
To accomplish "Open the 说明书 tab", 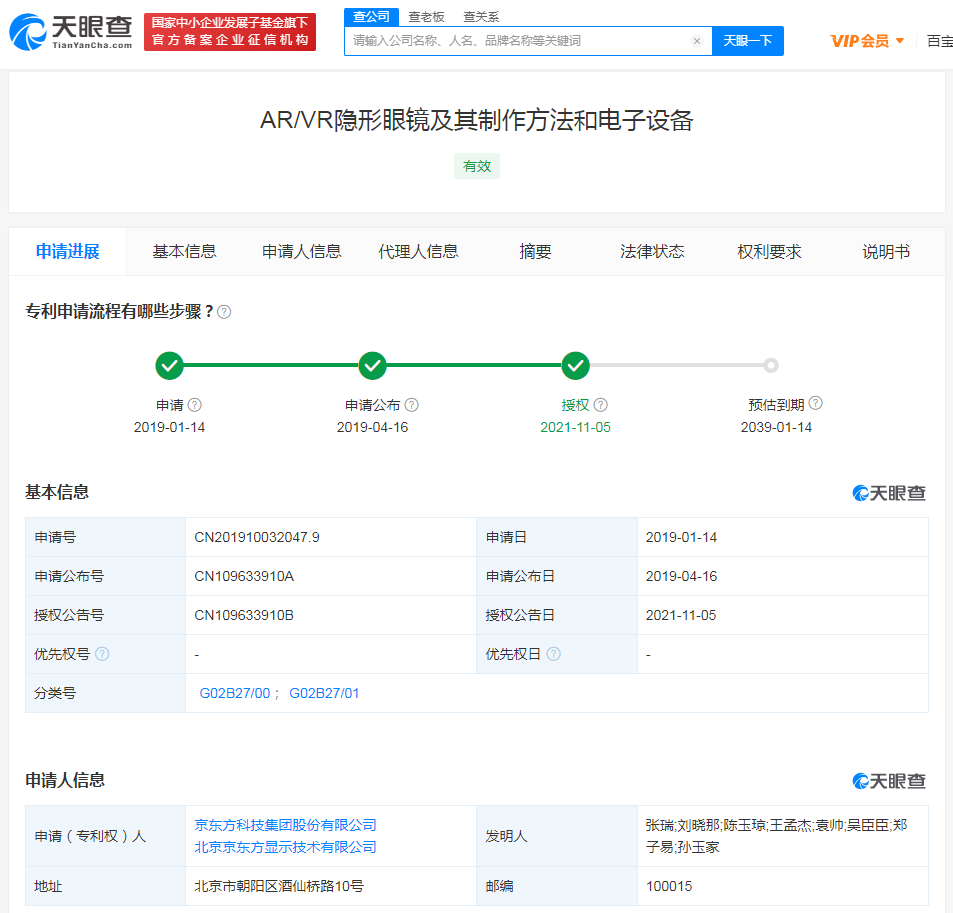I will (x=886, y=252).
